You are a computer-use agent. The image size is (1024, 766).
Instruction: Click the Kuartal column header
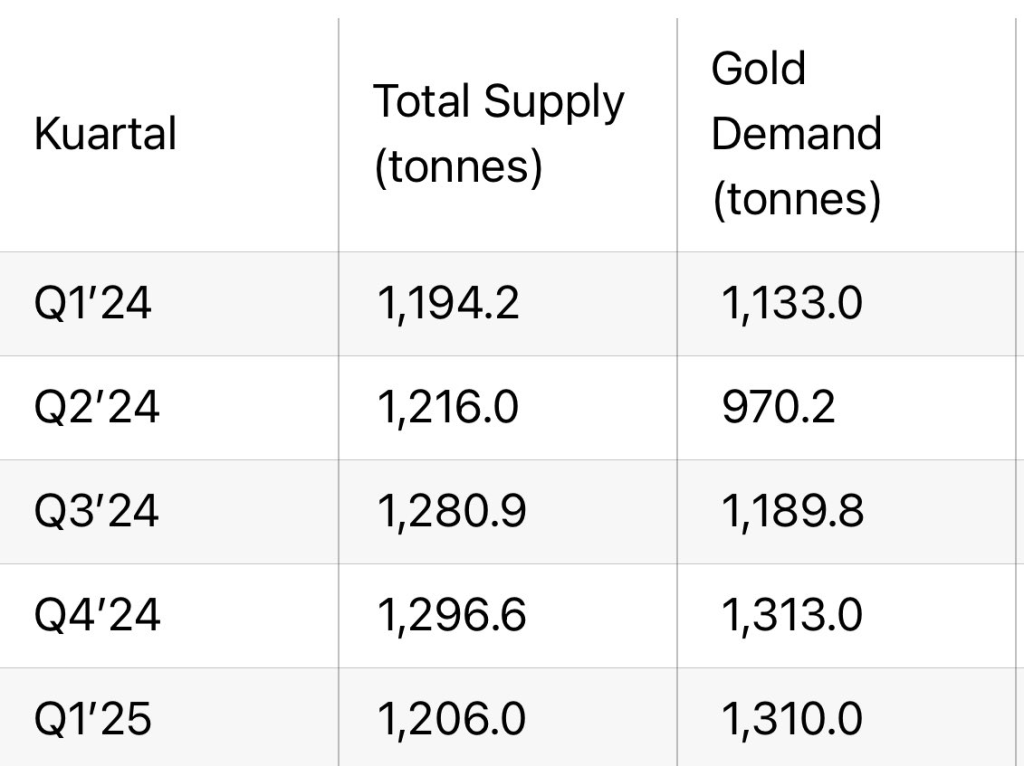point(105,134)
